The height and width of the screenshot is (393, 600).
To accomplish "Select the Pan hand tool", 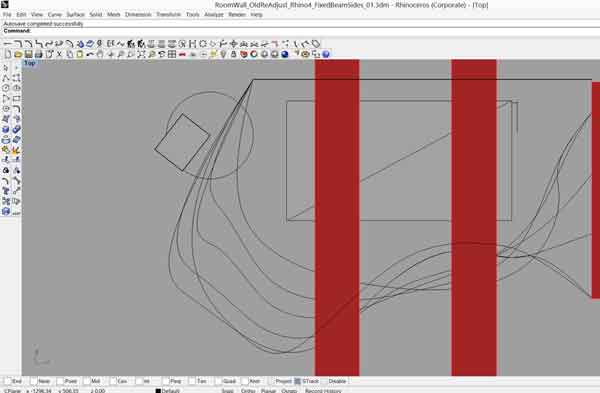I will coord(100,54).
